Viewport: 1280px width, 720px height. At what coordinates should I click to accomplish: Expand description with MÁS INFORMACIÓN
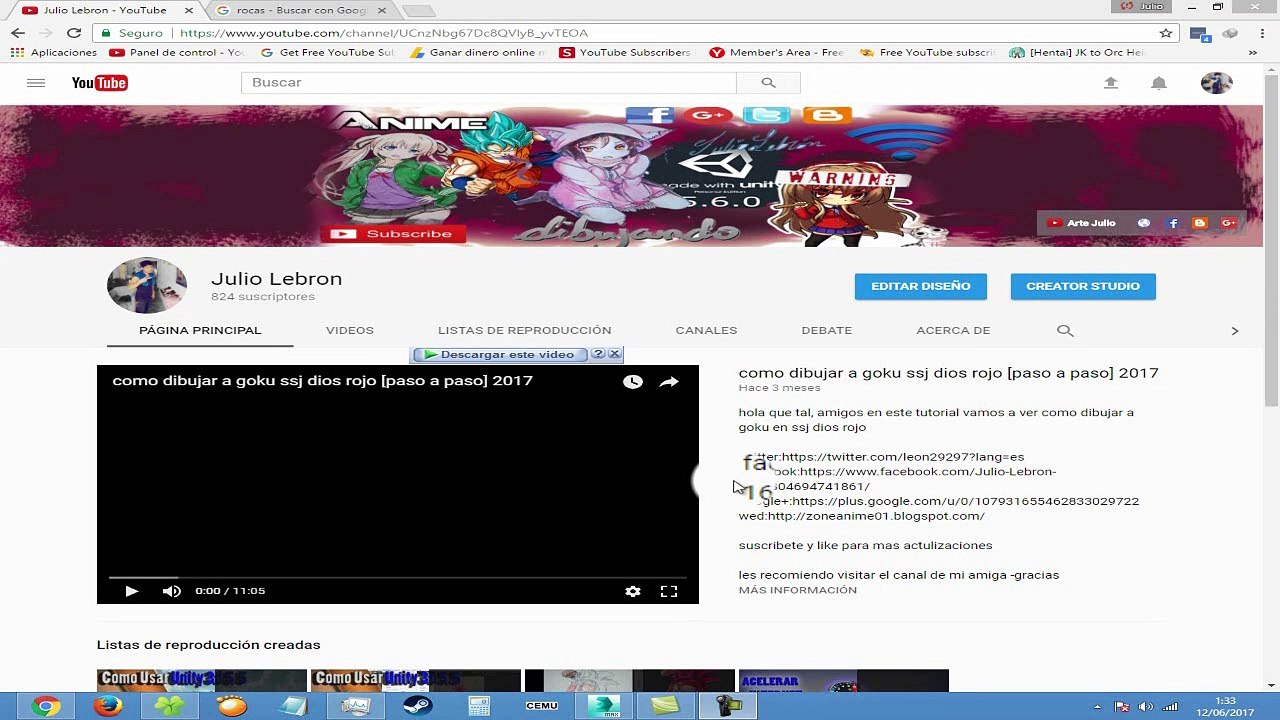pyautogui.click(x=798, y=590)
